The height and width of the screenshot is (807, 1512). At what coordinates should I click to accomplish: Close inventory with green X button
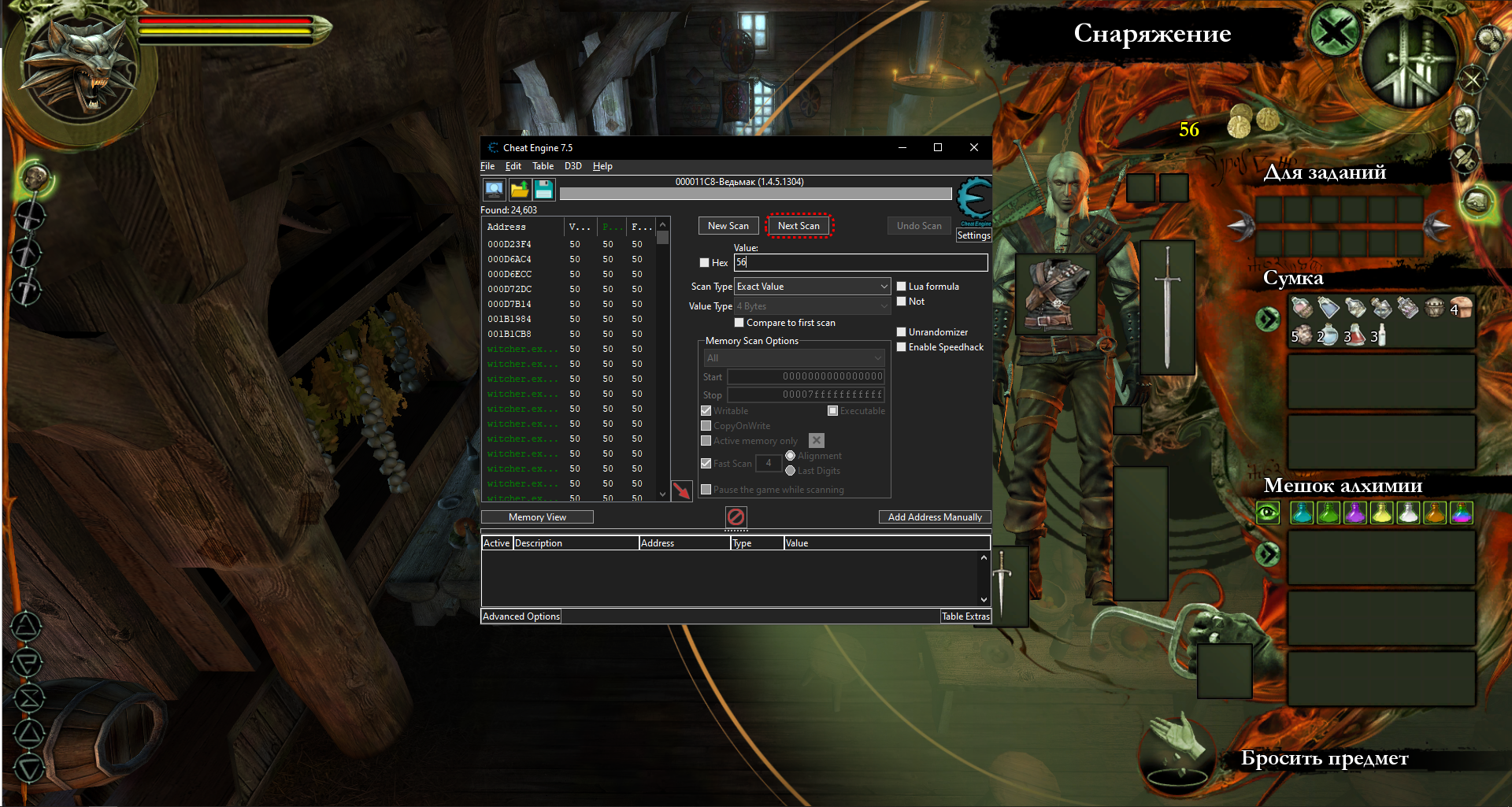tap(1335, 33)
